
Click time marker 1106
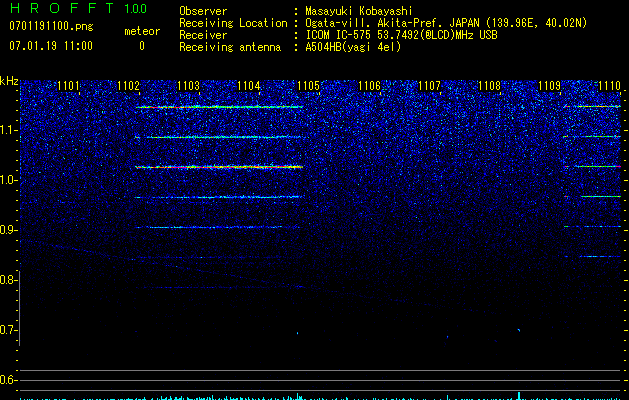coord(369,85)
